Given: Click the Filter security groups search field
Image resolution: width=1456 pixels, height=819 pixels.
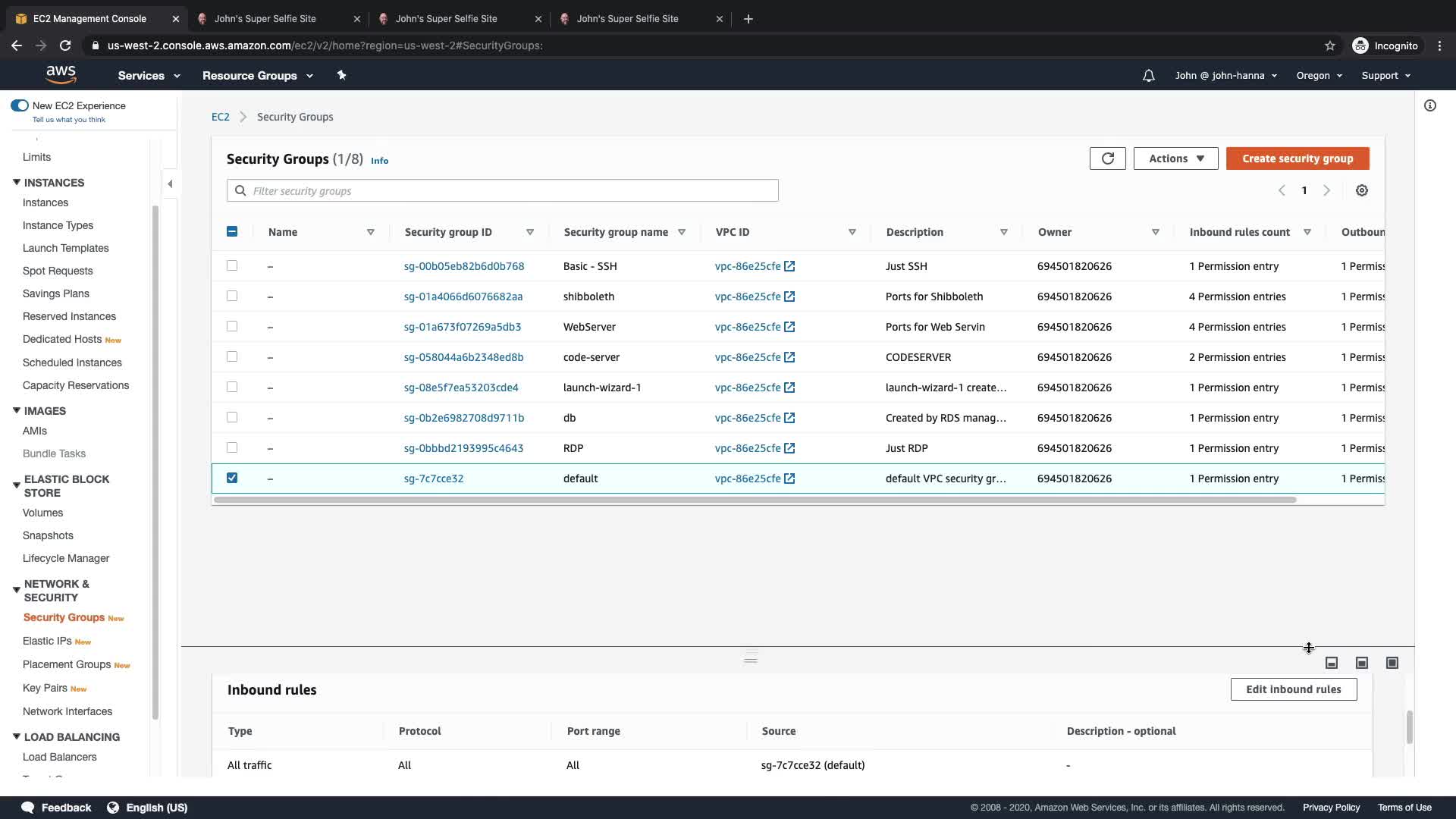Looking at the screenshot, I should coord(502,191).
